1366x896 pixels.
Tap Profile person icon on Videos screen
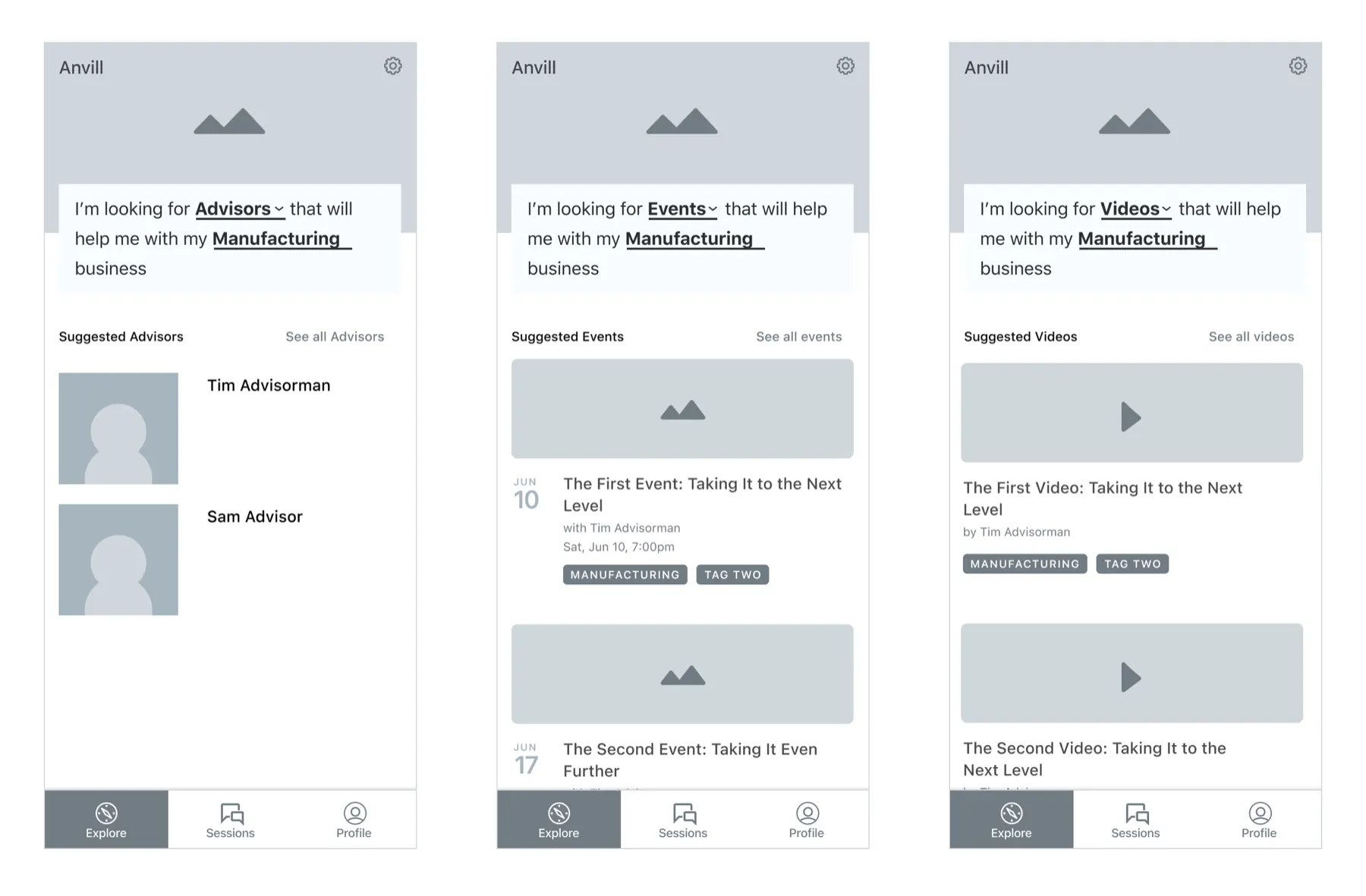pyautogui.click(x=1260, y=813)
